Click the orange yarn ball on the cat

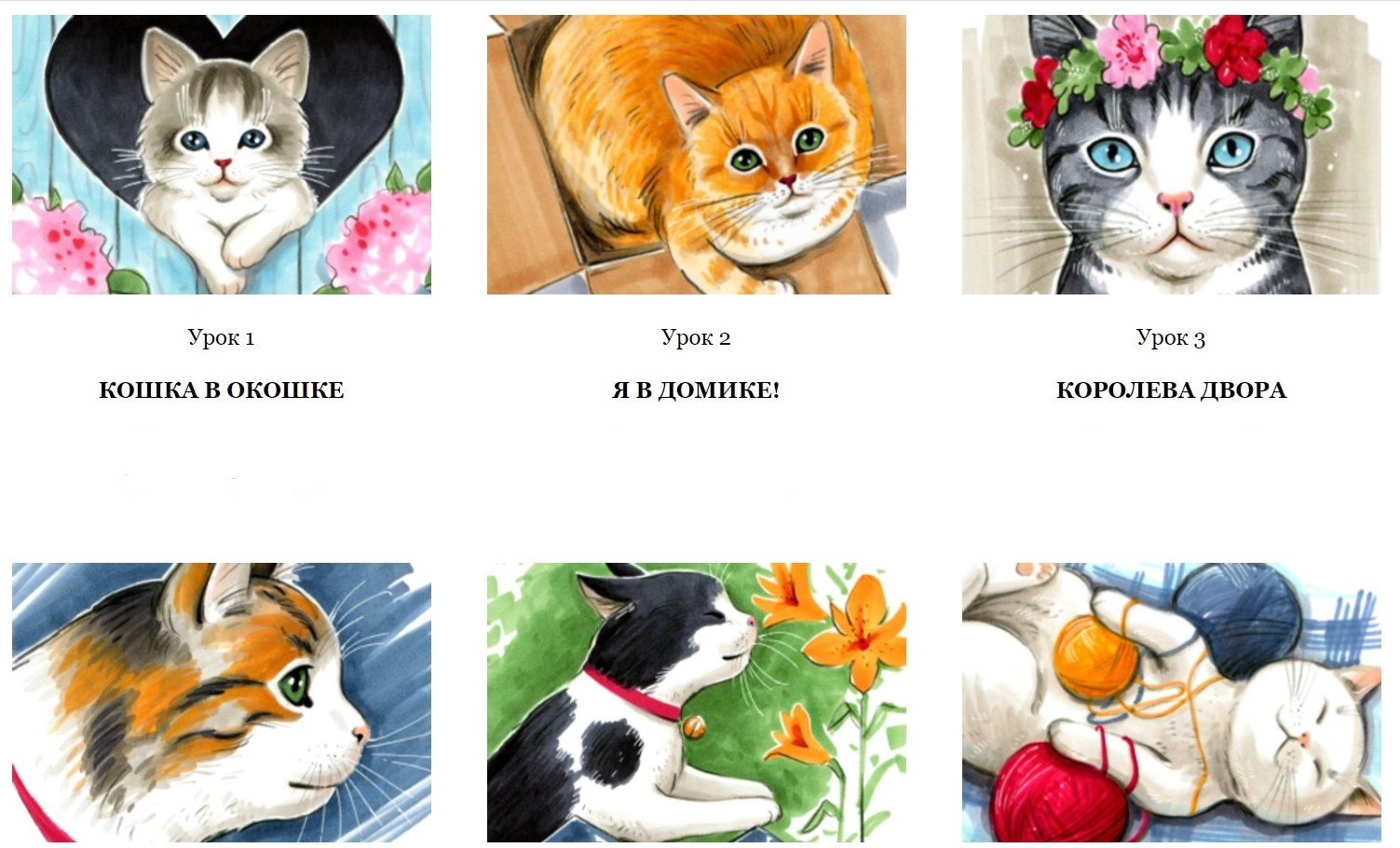click(1096, 658)
